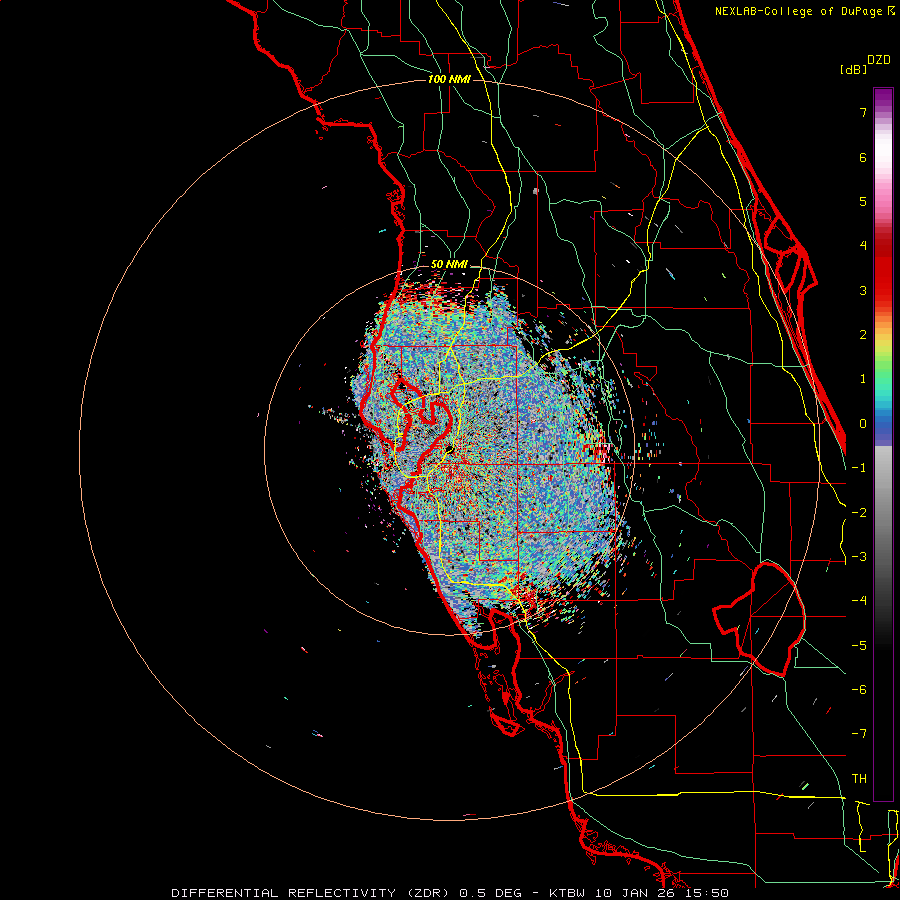Click the purple top band of color bar
The image size is (900, 900).
tap(883, 95)
